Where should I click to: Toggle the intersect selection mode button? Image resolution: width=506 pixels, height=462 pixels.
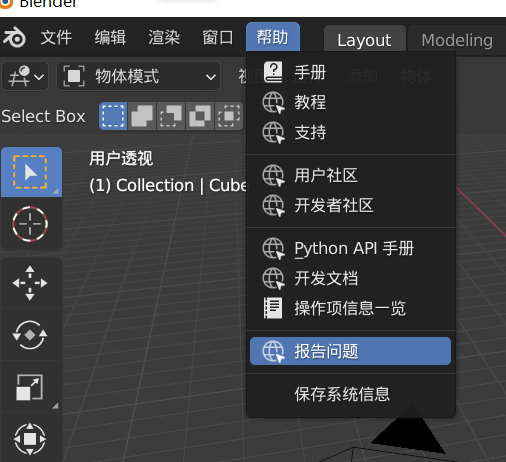click(229, 116)
